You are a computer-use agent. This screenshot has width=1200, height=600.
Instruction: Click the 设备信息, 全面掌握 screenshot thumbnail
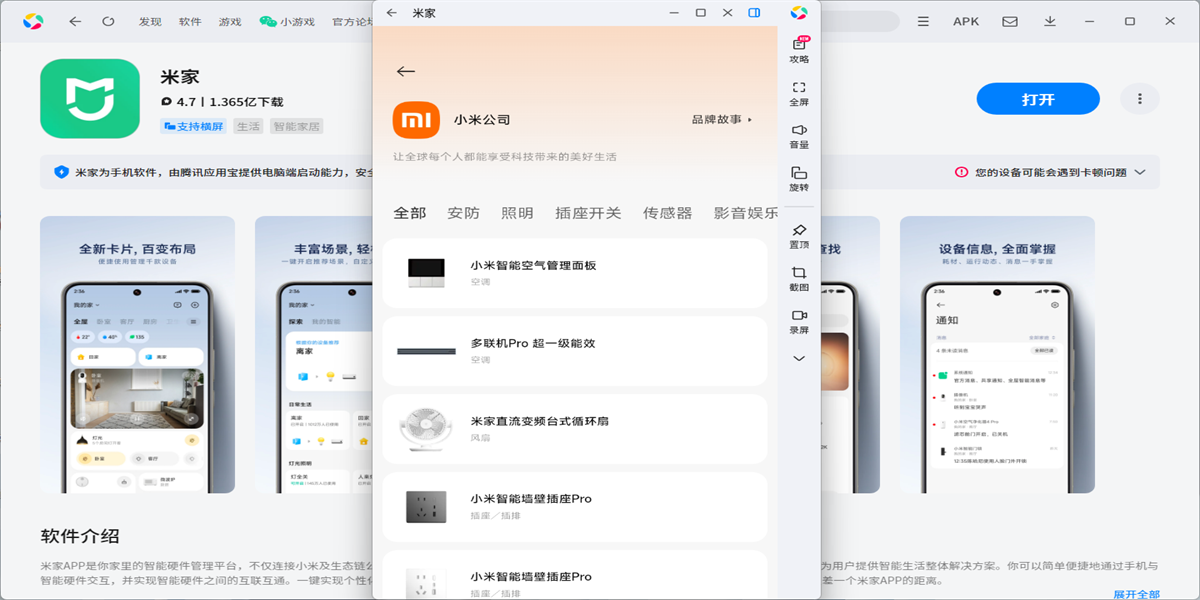click(997, 354)
